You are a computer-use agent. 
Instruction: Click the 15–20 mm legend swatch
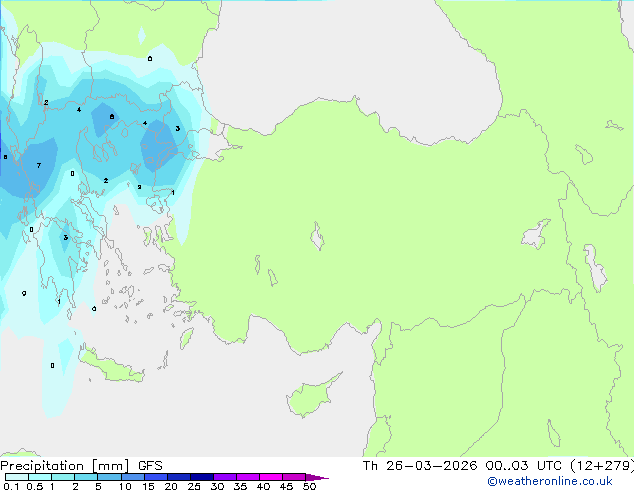click(156, 477)
